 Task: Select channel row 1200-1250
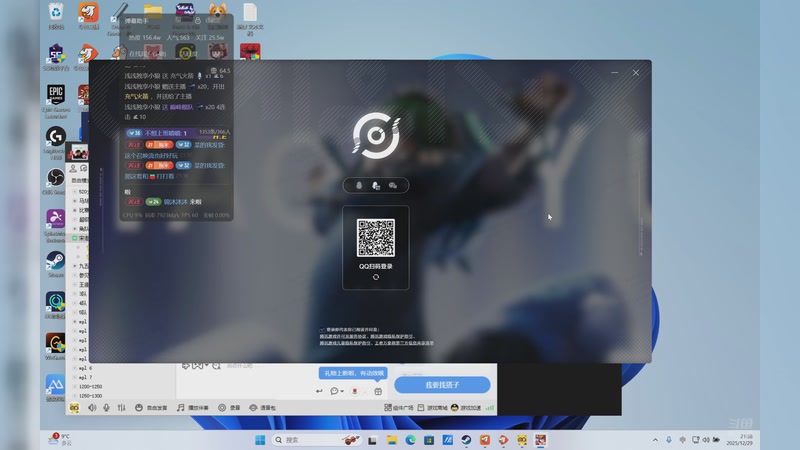pyautogui.click(x=121, y=386)
